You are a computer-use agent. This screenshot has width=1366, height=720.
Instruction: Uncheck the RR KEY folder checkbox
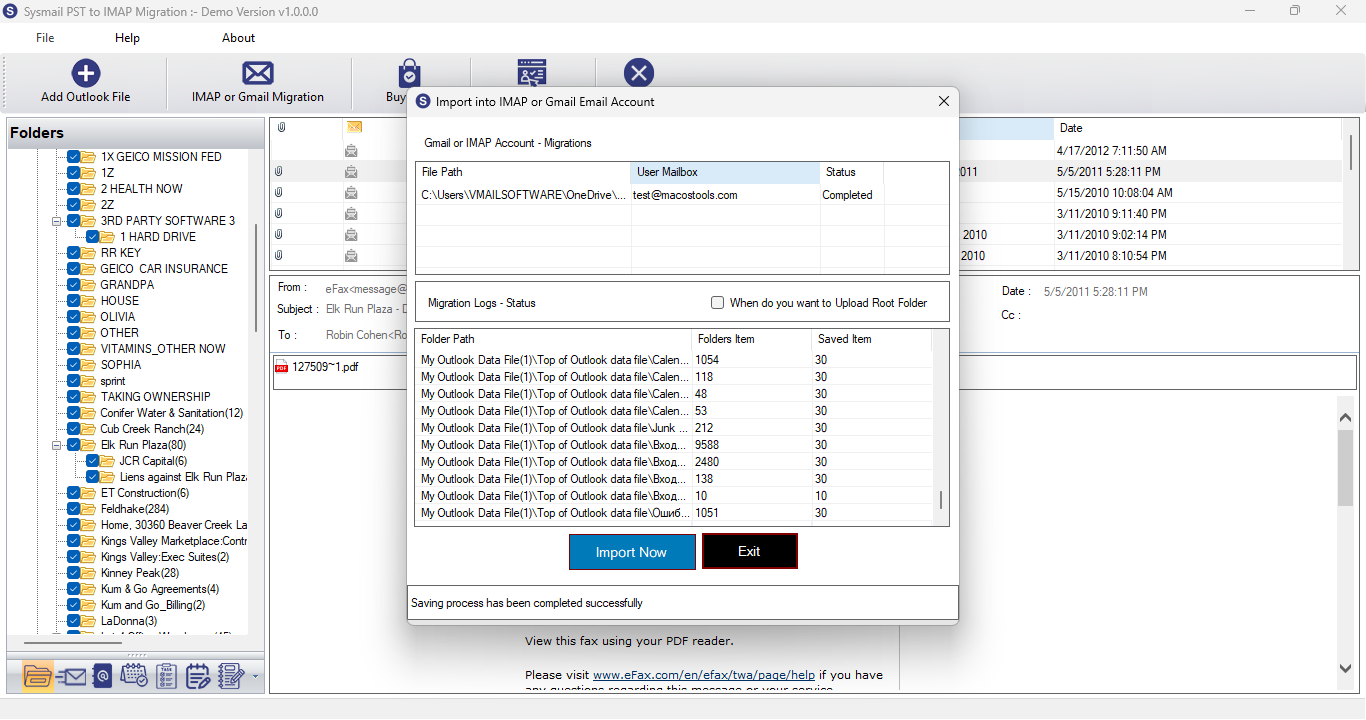[73, 253]
